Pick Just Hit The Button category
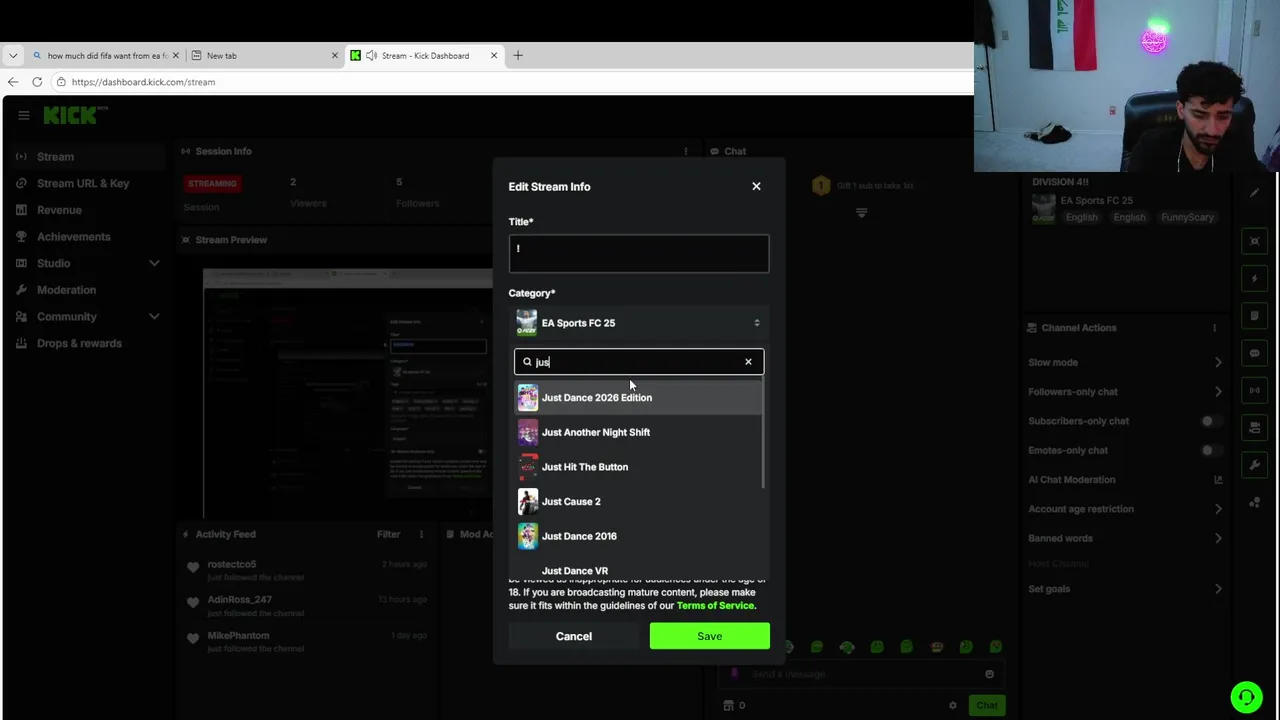Screen dimensions: 1280x720 pos(638,467)
